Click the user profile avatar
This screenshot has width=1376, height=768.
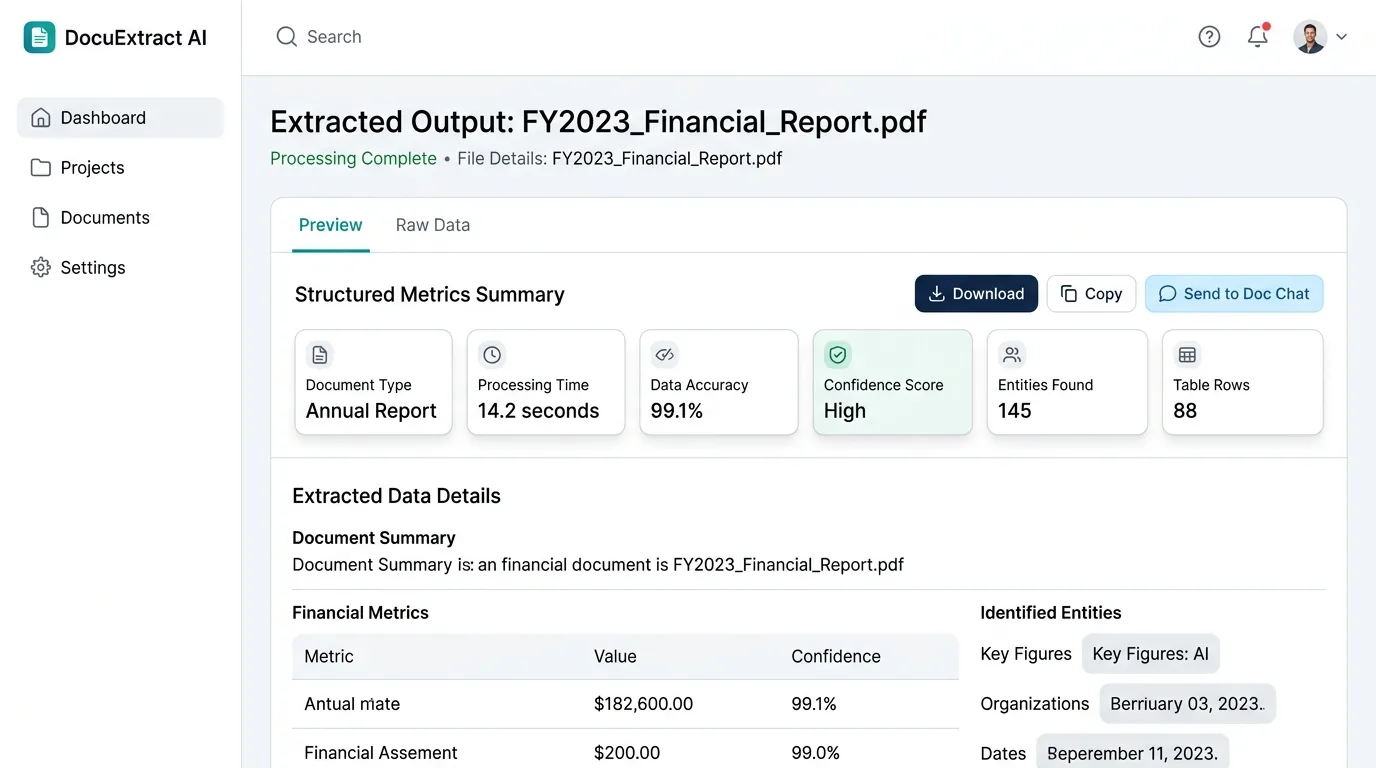1310,37
